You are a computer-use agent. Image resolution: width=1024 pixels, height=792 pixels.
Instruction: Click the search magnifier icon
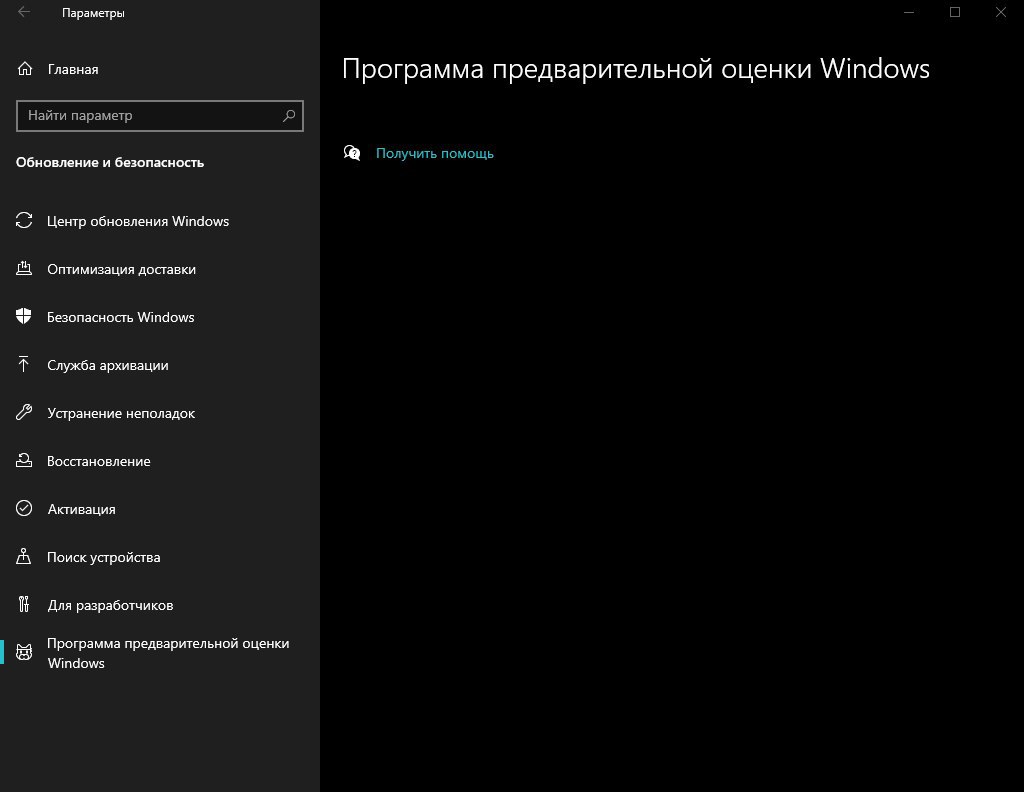pos(289,116)
